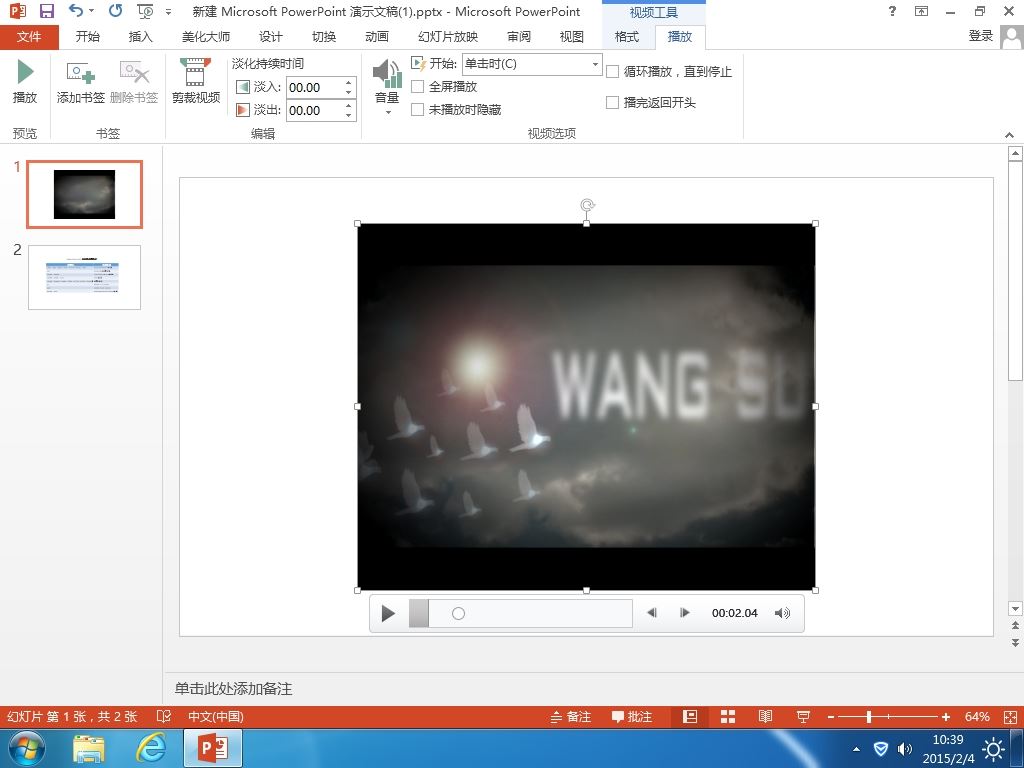Open the Animations (动画) ribbon tab

pos(377,37)
